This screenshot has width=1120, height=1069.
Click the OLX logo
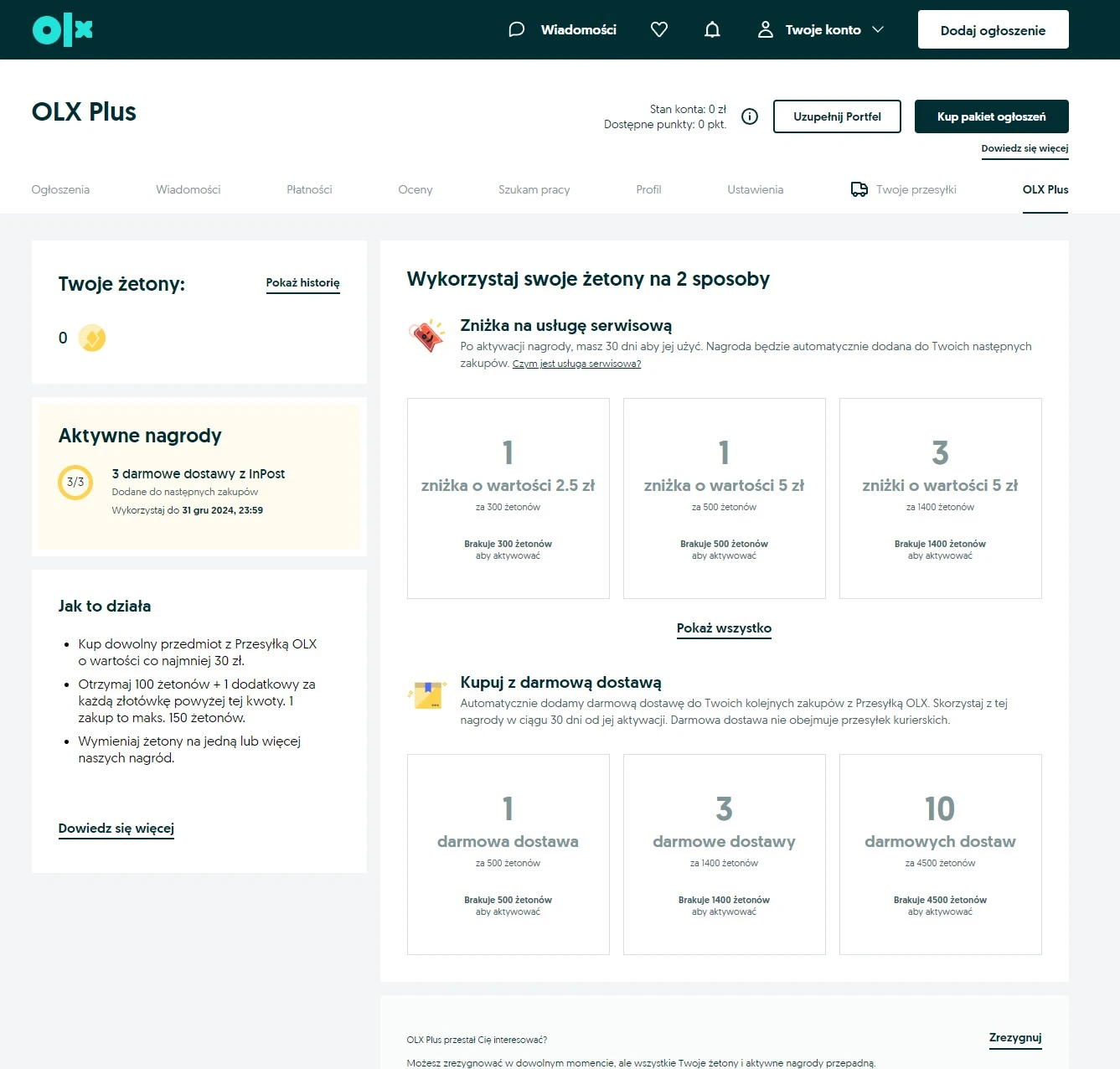coord(63,30)
